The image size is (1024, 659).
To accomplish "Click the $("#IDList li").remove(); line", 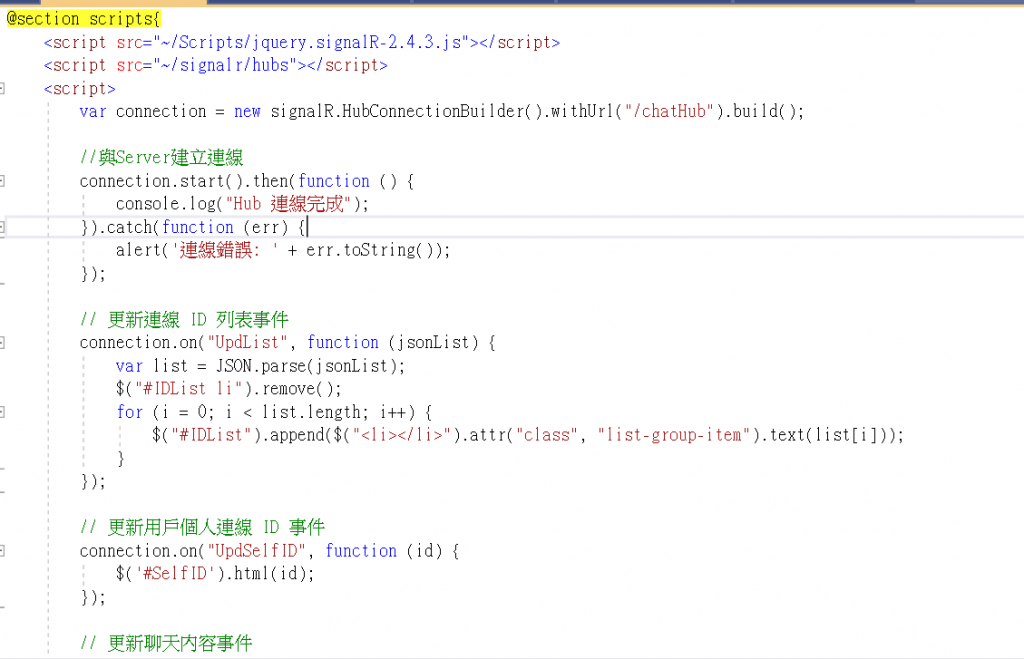I will [229, 389].
